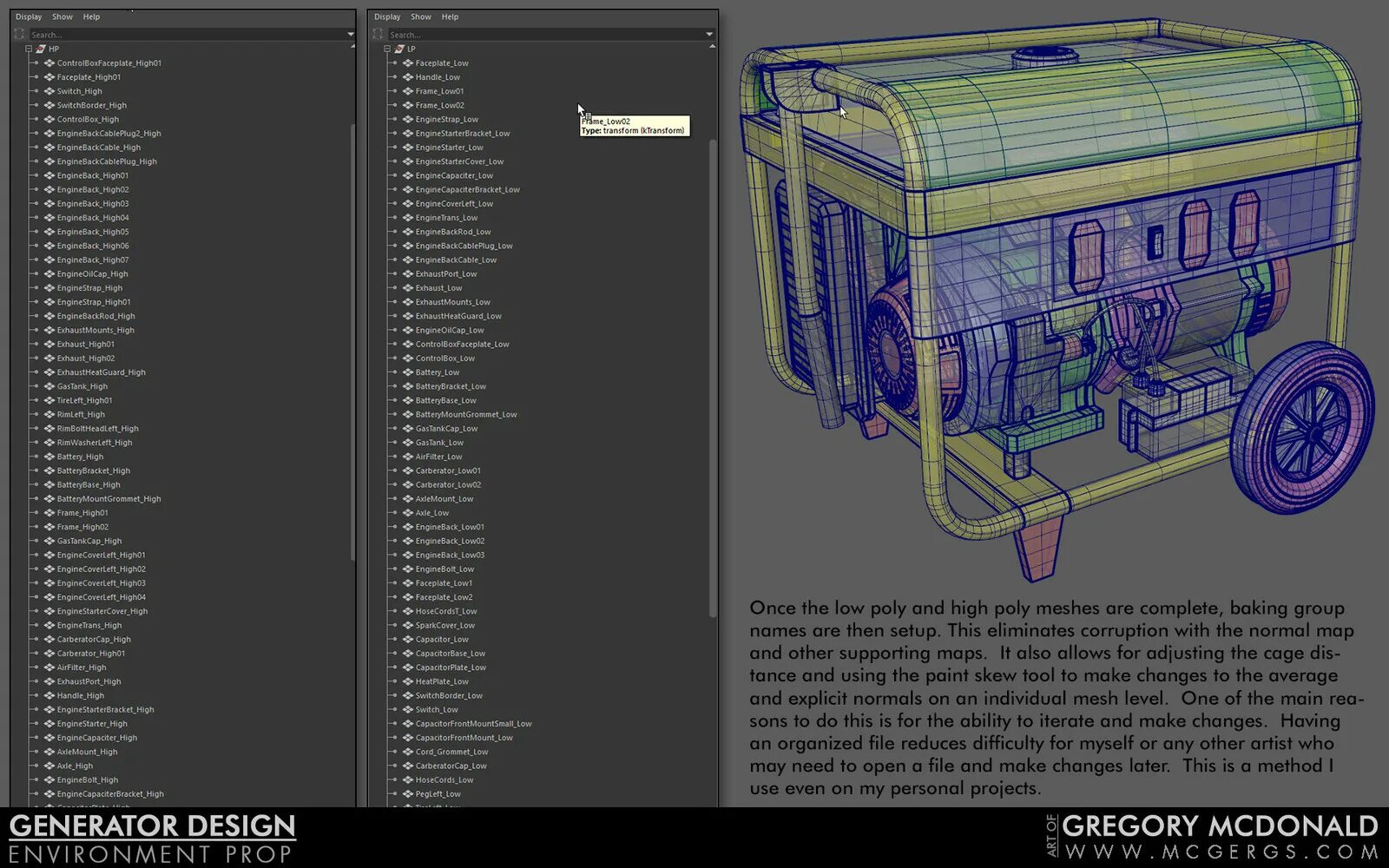Select EngineStarter_High in the HP outliner

point(92,724)
